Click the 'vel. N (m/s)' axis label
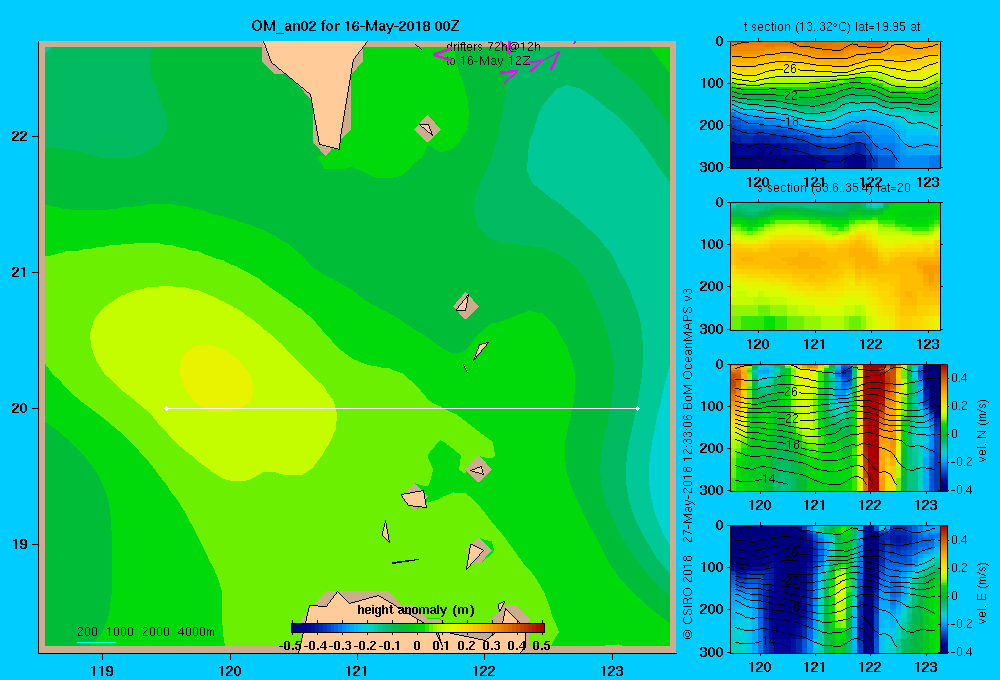Screen dimensions: 1000x680 pyautogui.click(x=982, y=431)
